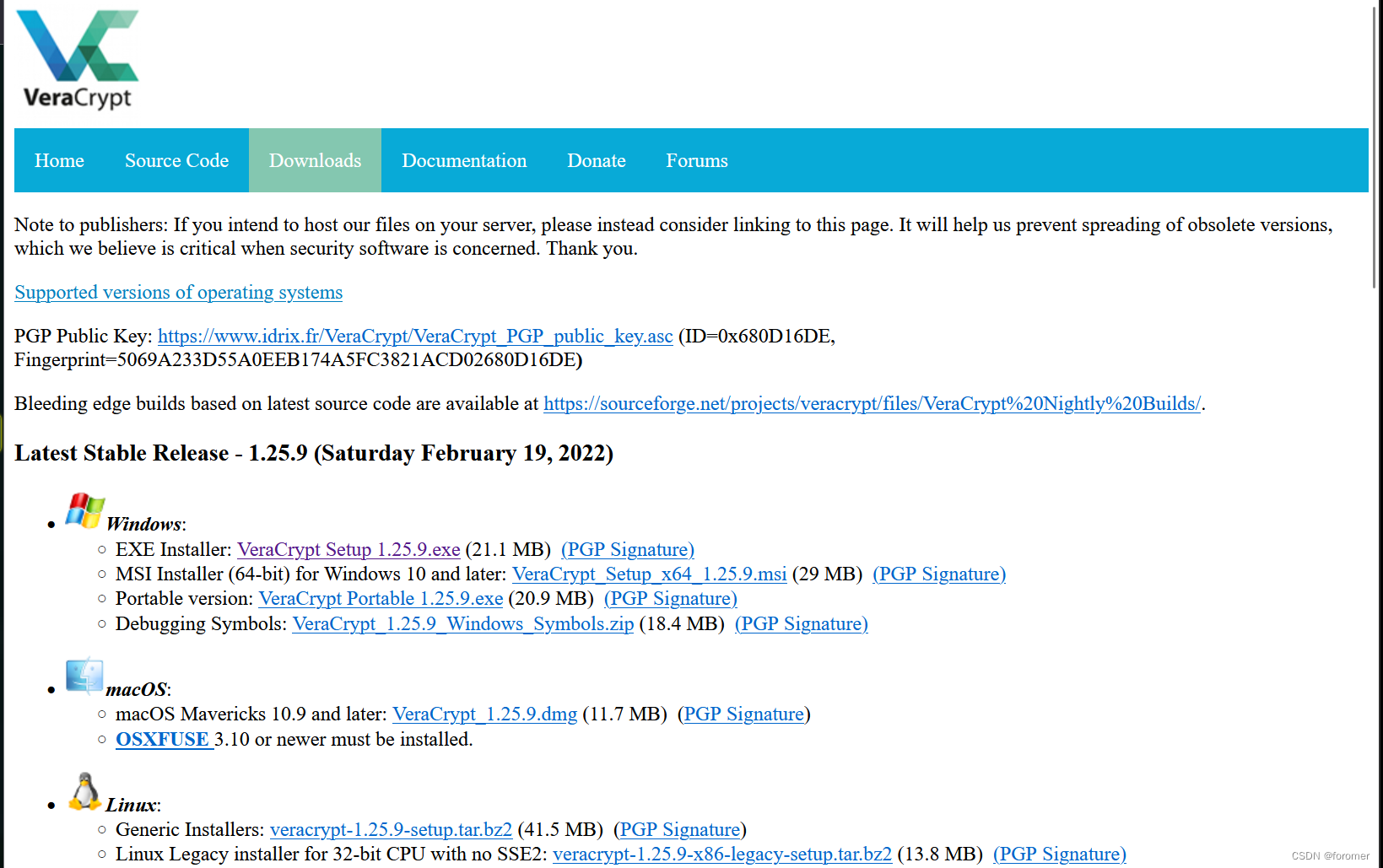Open Supported versions of operating systems link
Image resolution: width=1383 pixels, height=868 pixels.
(x=179, y=292)
